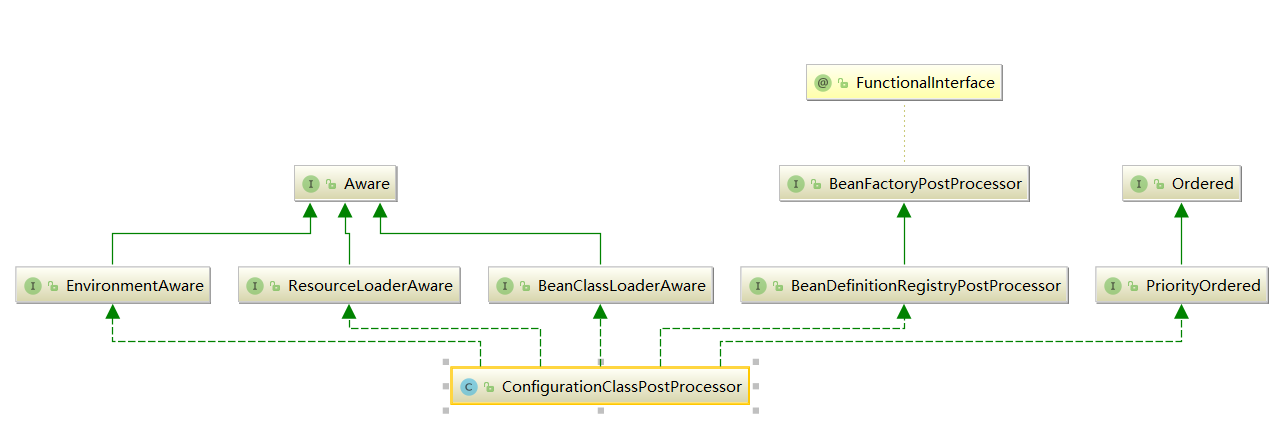1288x423 pixels.
Task: Click the interface icon on BeanDefinitionRegistryPostProcessor
Action: click(x=758, y=286)
